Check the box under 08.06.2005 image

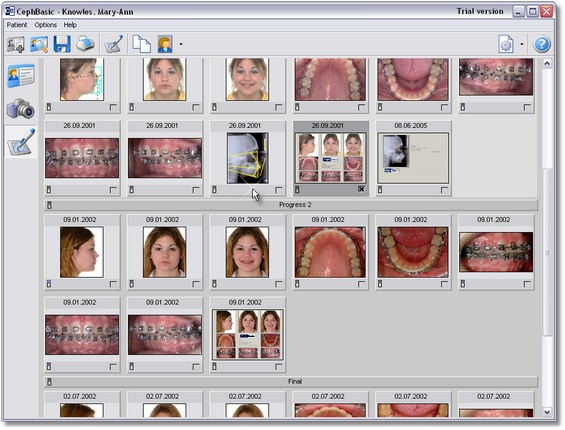[444, 190]
